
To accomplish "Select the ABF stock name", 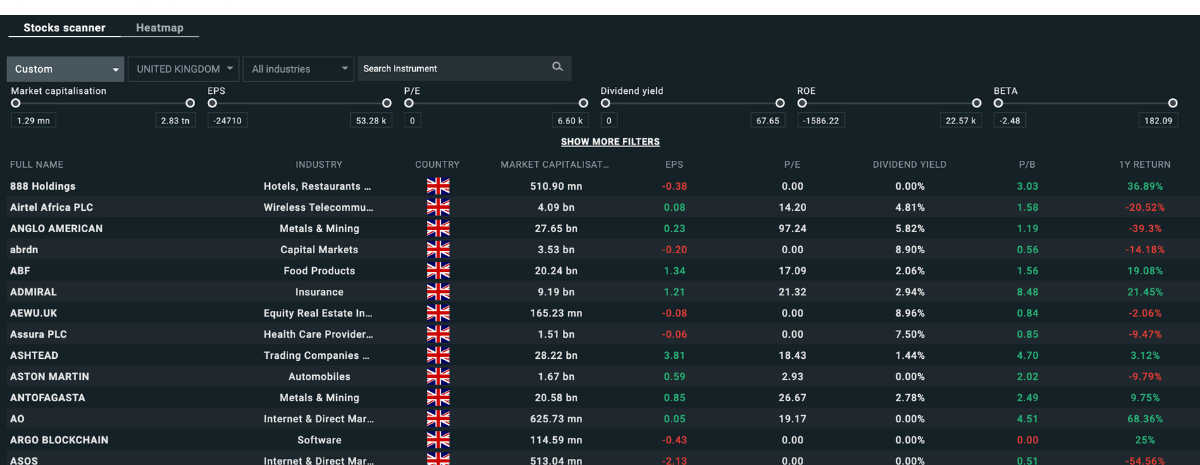I will [x=21, y=271].
